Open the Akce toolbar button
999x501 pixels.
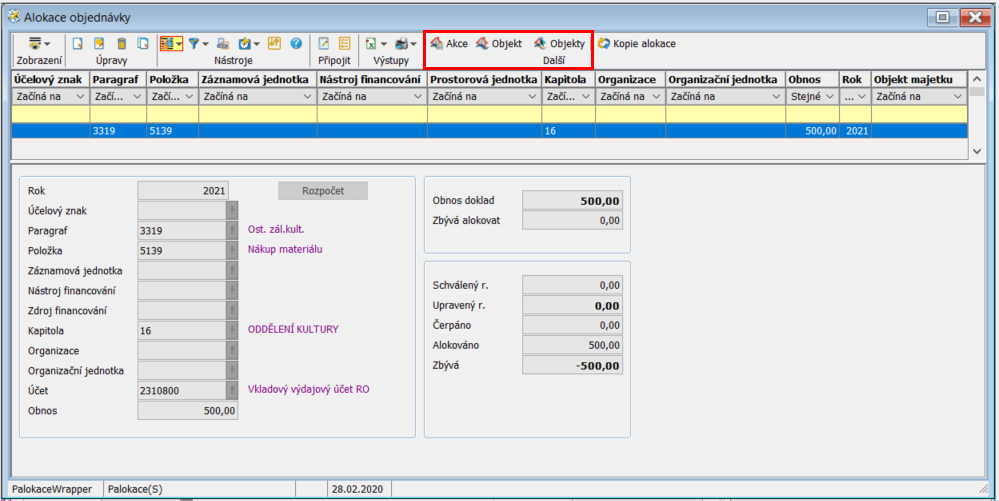(449, 44)
